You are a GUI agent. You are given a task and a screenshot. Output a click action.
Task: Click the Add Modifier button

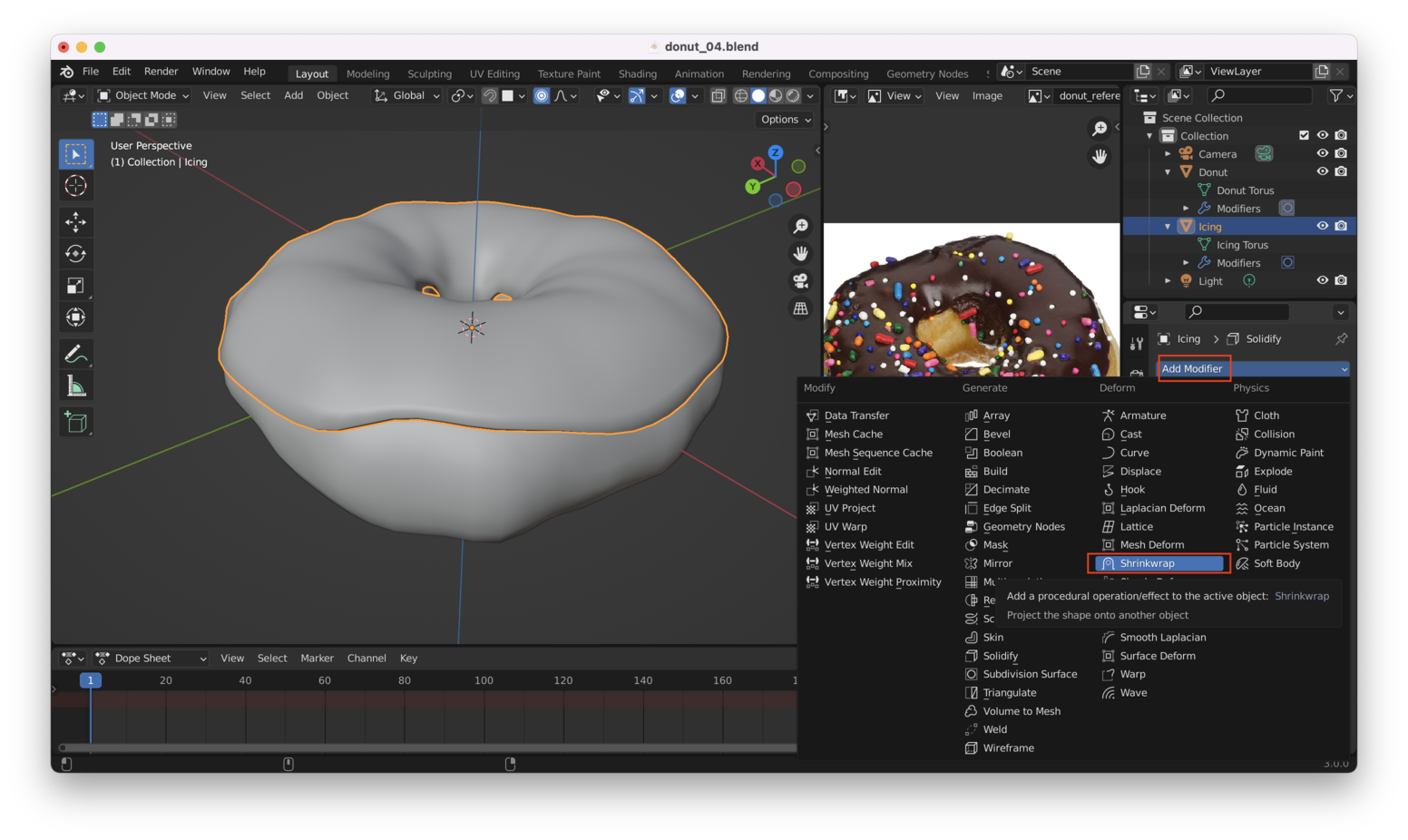[1192, 368]
